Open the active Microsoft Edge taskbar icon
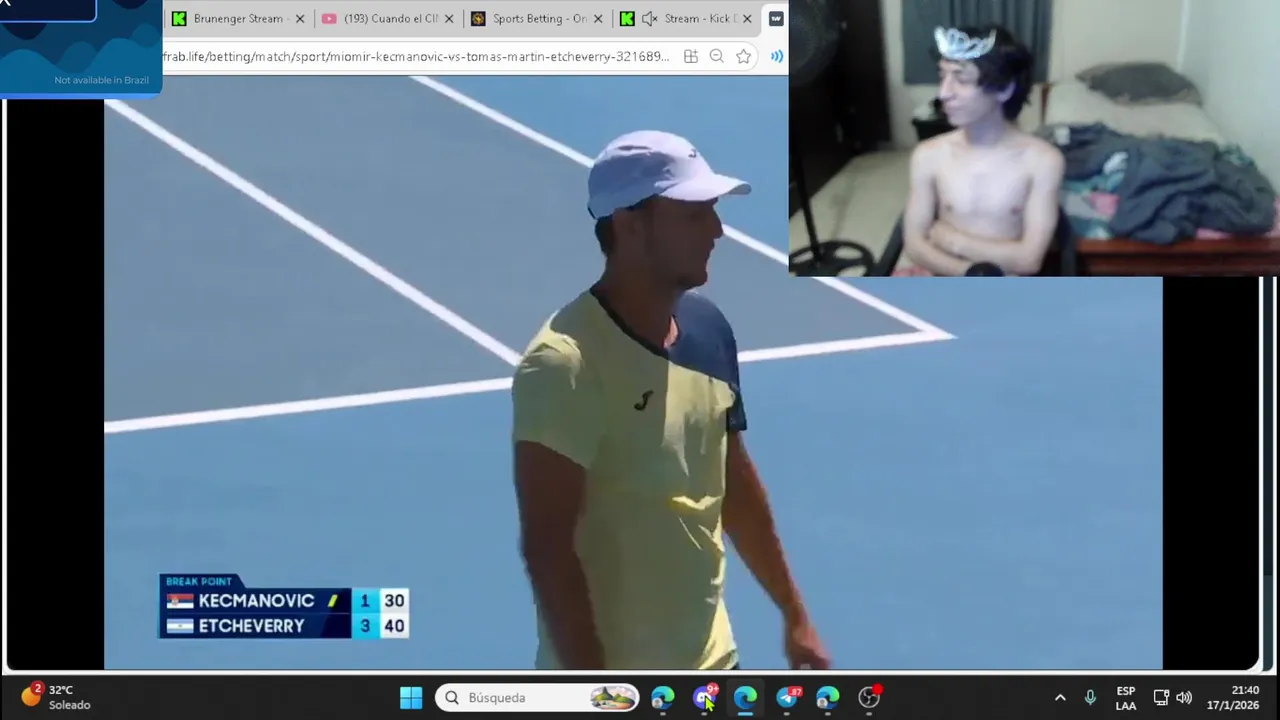 (745, 698)
